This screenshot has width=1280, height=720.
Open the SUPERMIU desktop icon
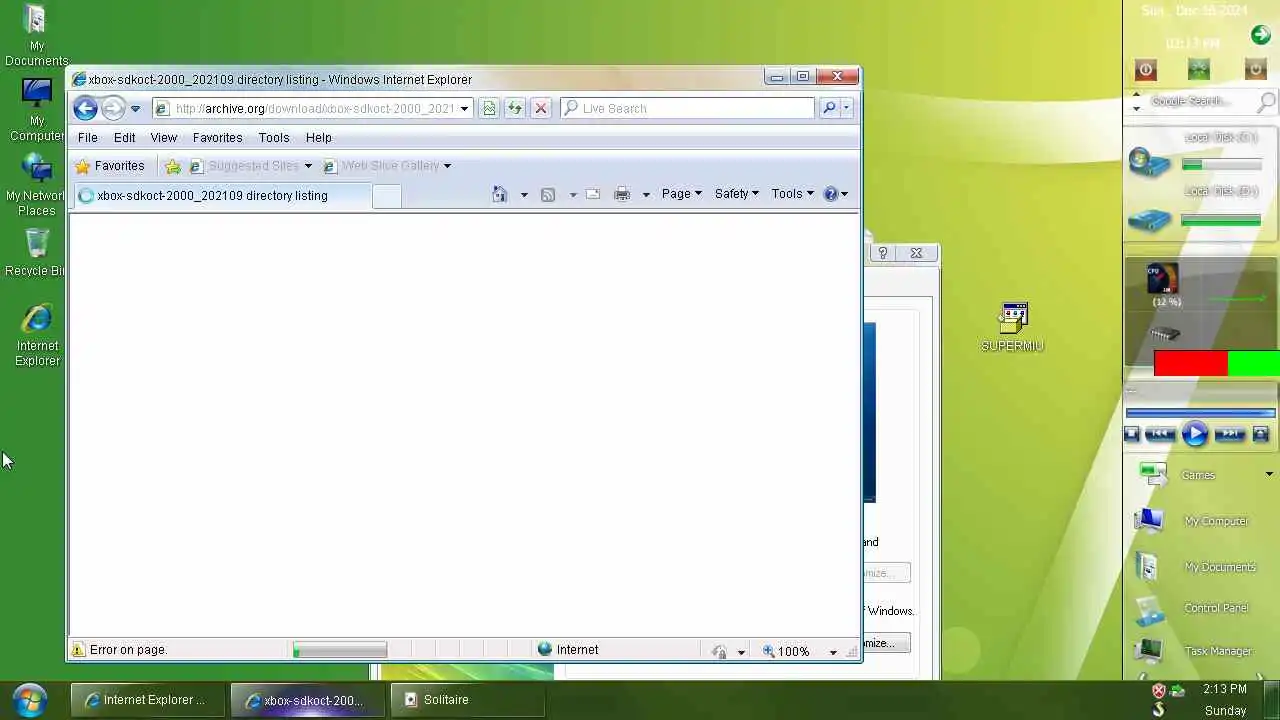click(x=1012, y=326)
